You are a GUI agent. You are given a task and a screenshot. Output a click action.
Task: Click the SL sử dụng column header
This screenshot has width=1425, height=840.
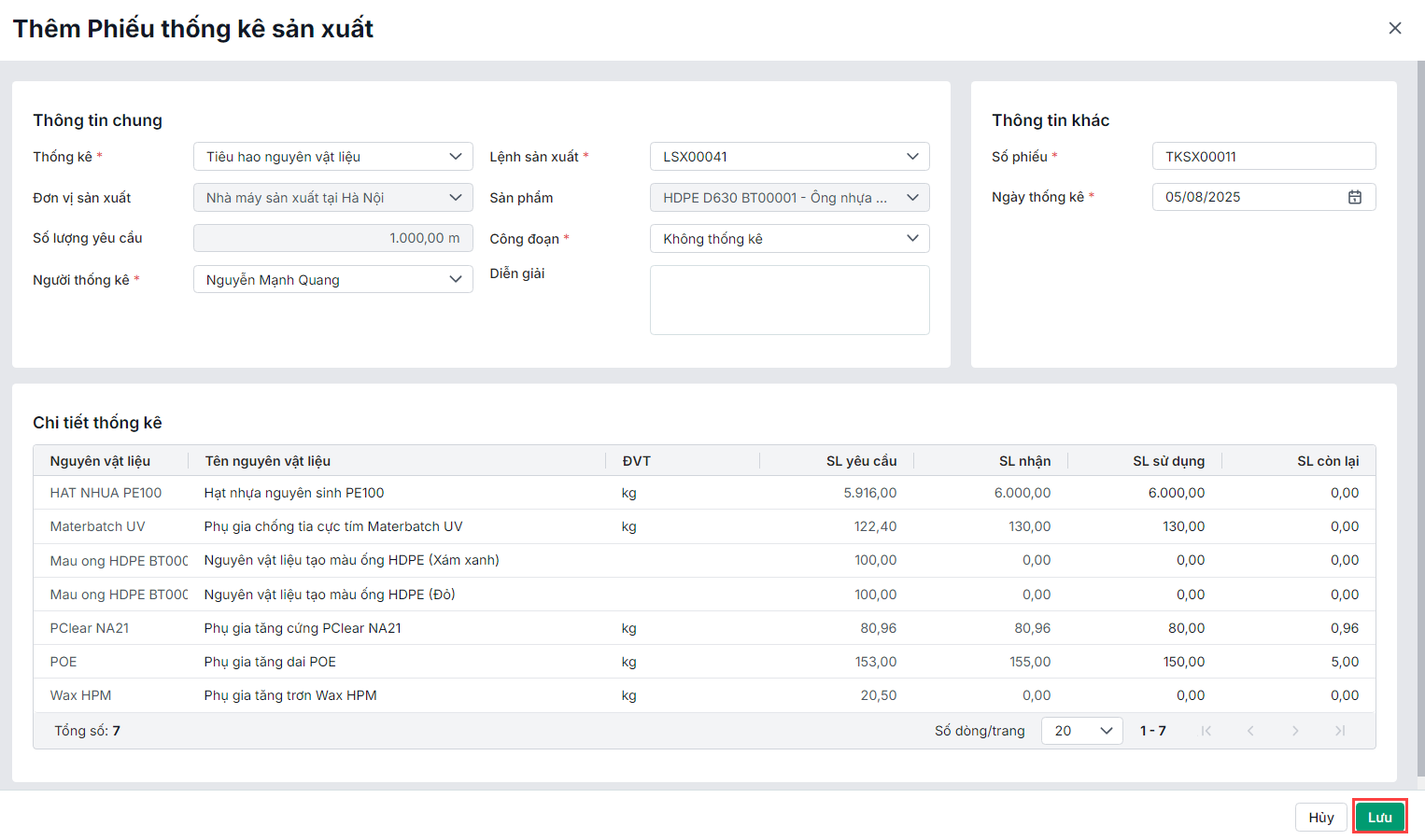point(1168,461)
